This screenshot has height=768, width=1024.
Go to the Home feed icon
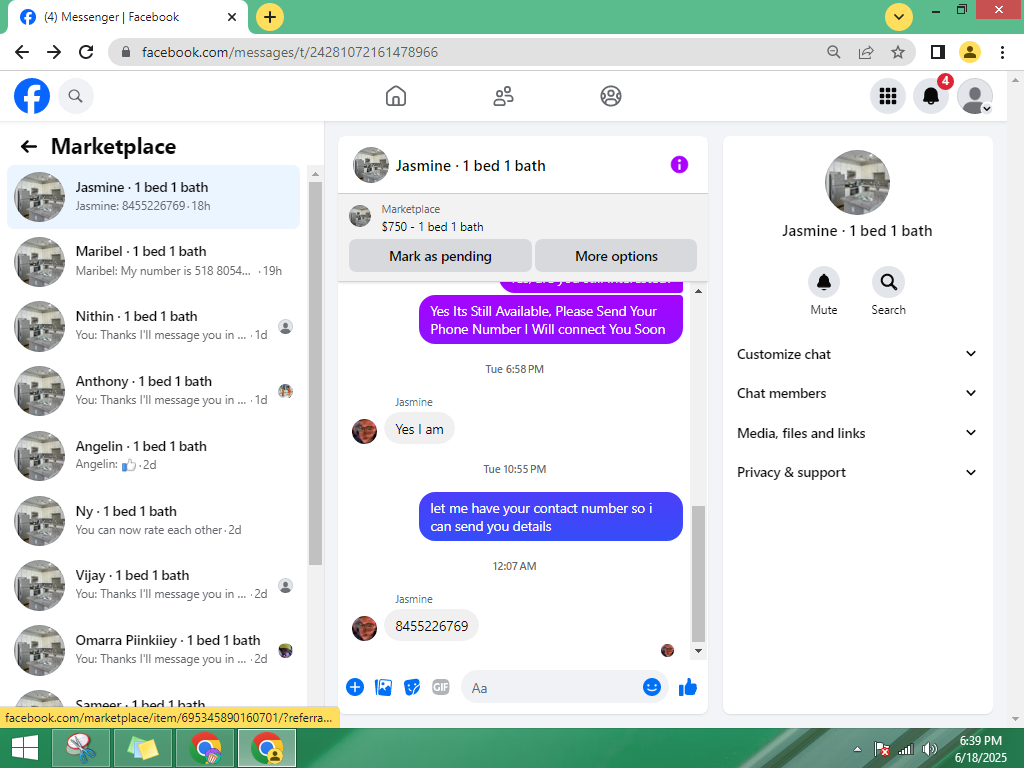tap(396, 96)
